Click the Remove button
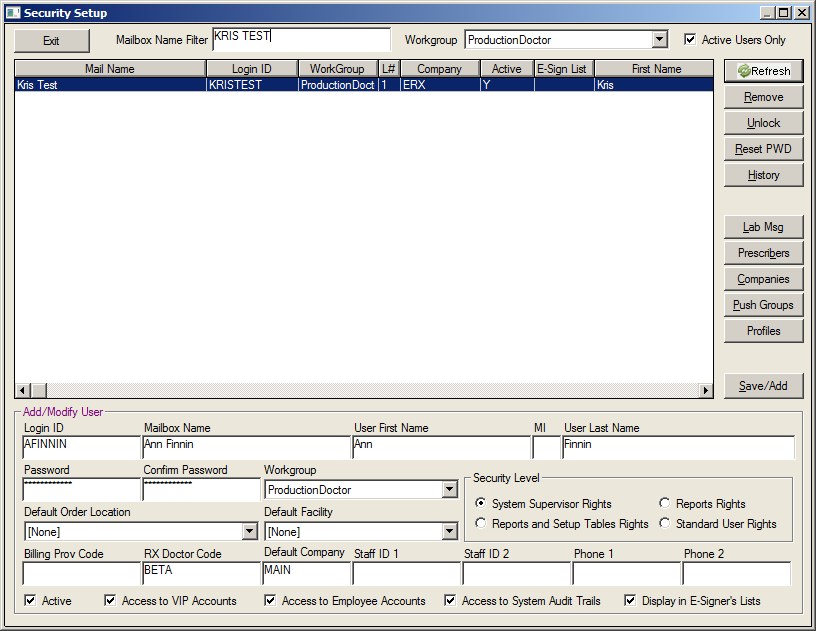 pos(763,97)
